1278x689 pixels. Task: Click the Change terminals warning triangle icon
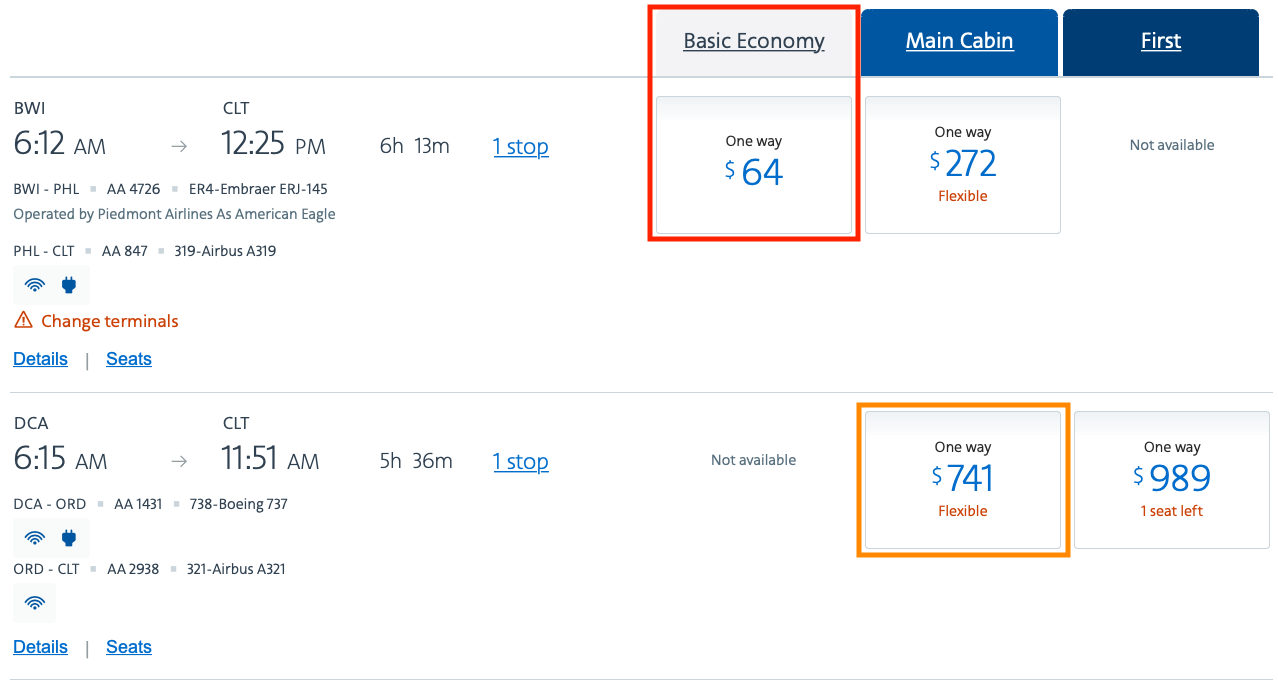22,321
